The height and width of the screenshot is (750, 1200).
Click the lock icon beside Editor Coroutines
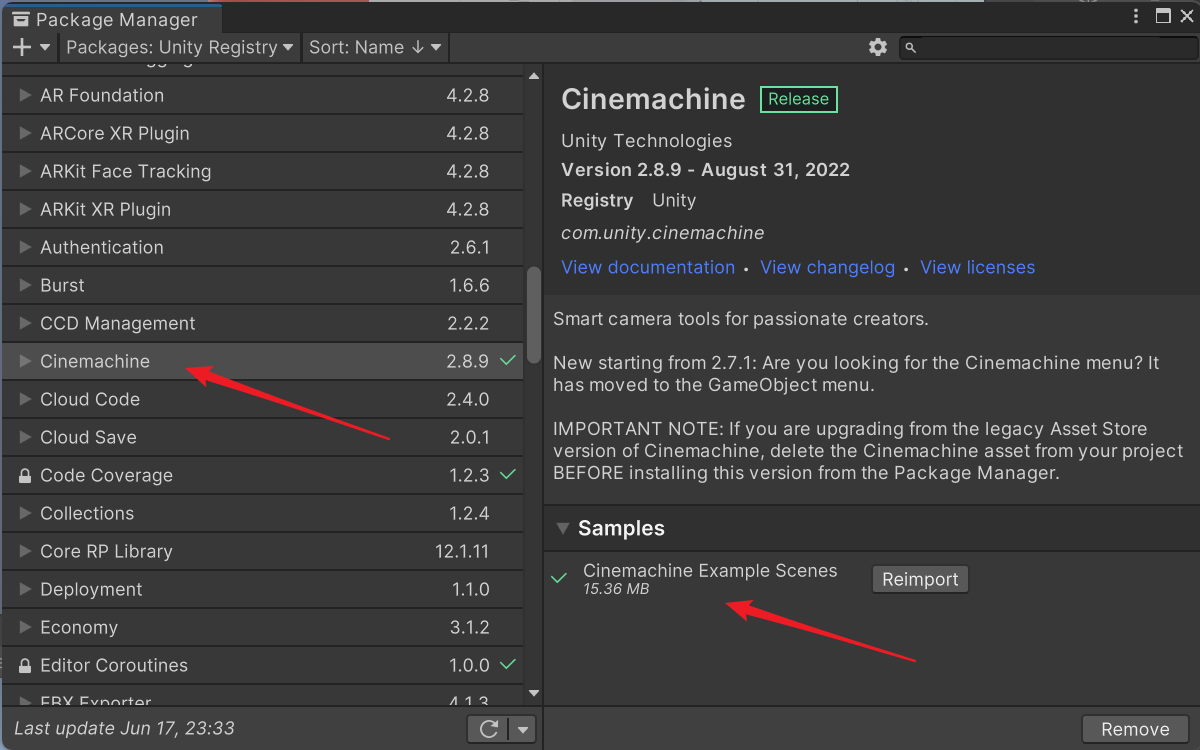pyautogui.click(x=25, y=666)
